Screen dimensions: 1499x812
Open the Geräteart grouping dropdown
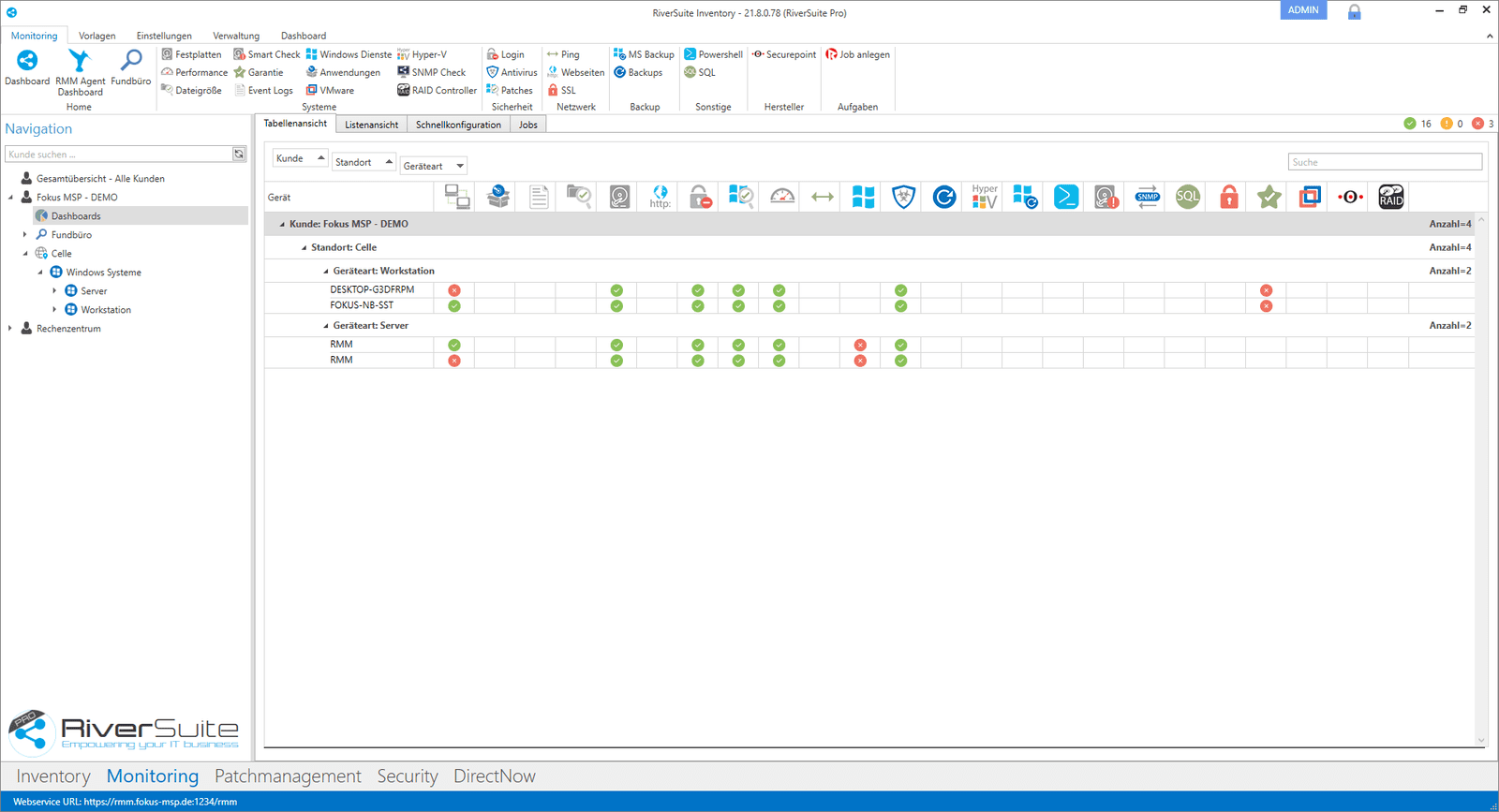click(x=433, y=166)
